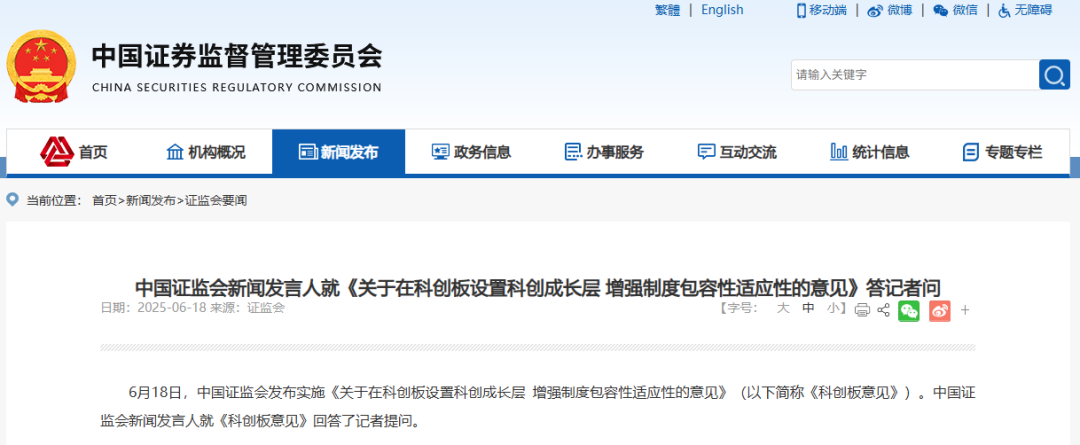The image size is (1080, 445).
Task: Click the location pin icon
Action: pyautogui.click(x=12, y=200)
